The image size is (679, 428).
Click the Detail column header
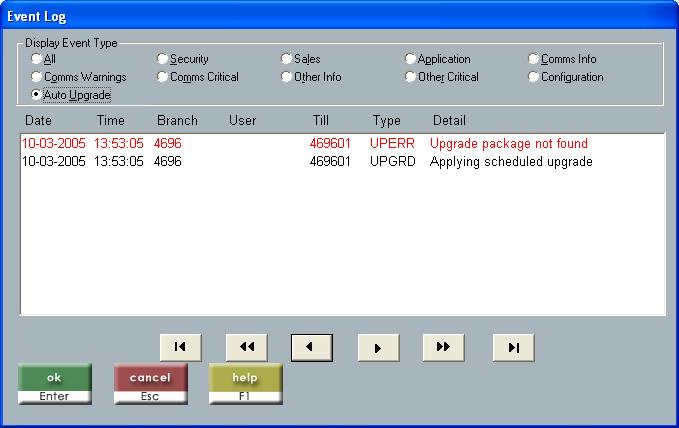[449, 120]
